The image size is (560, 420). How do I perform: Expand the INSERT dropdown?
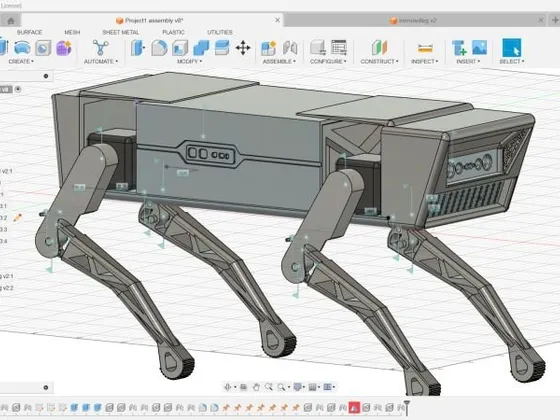click(468, 61)
